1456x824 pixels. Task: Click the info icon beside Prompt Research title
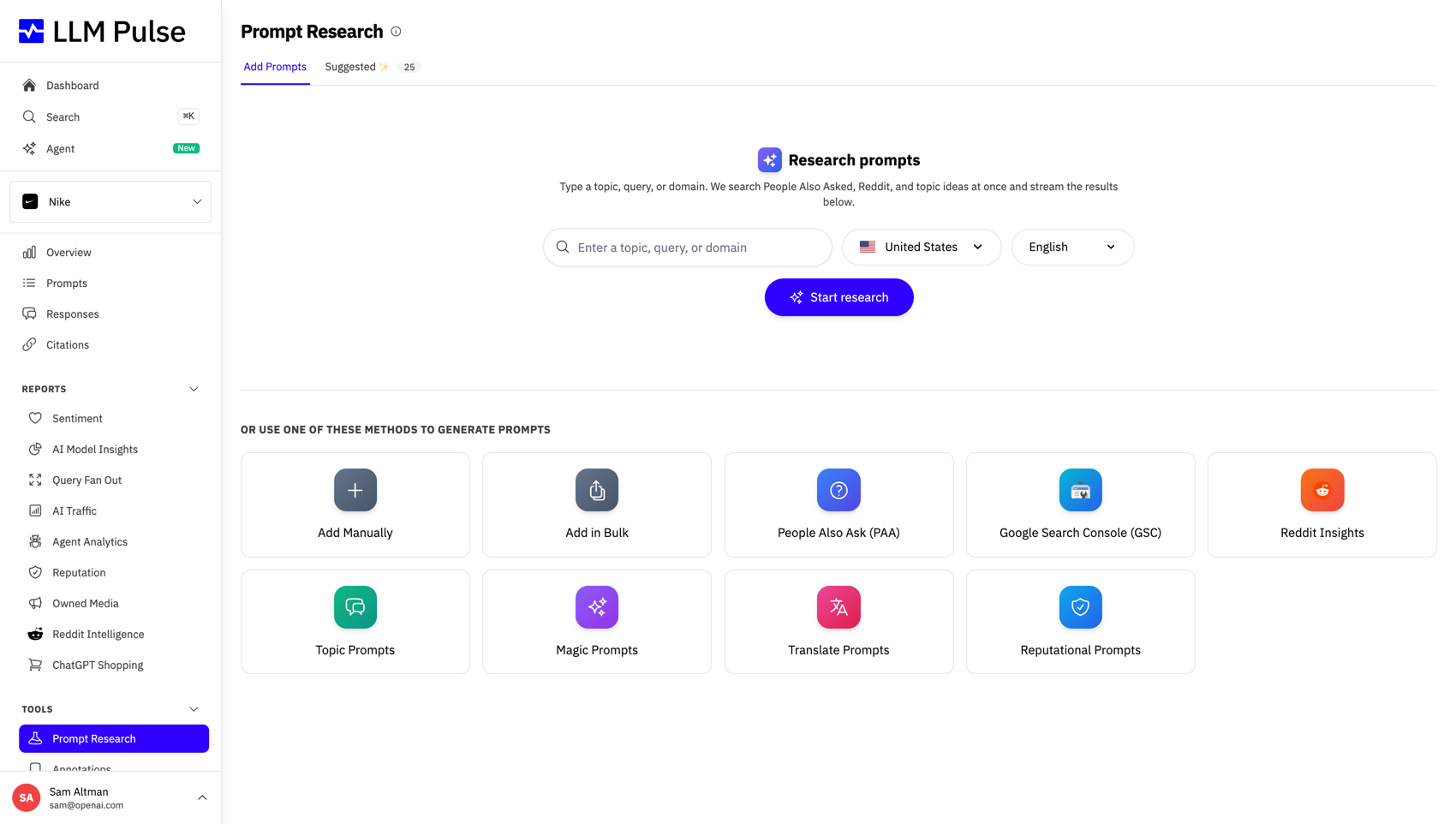396,32
